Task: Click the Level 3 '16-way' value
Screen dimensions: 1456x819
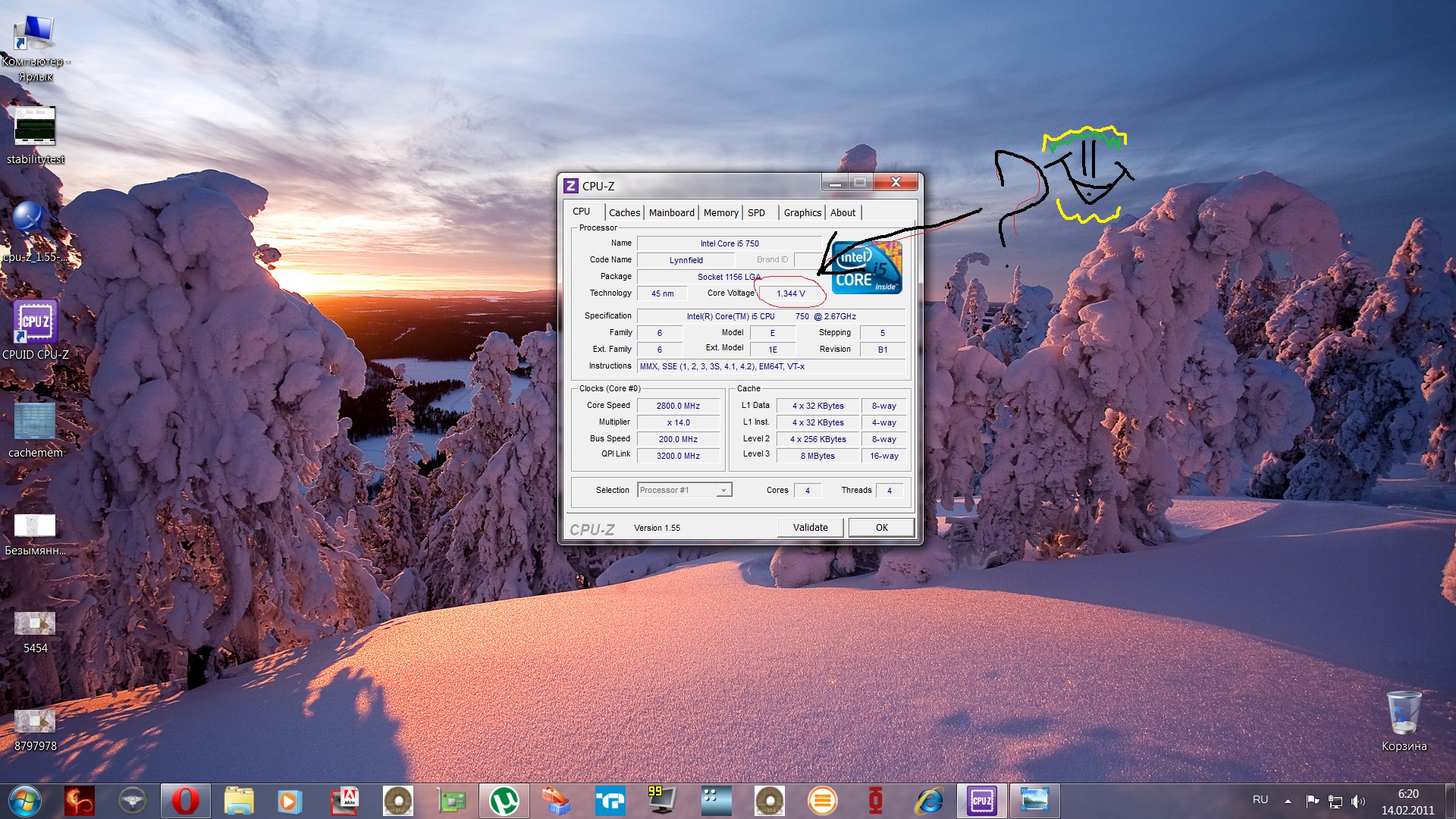Action: click(883, 456)
